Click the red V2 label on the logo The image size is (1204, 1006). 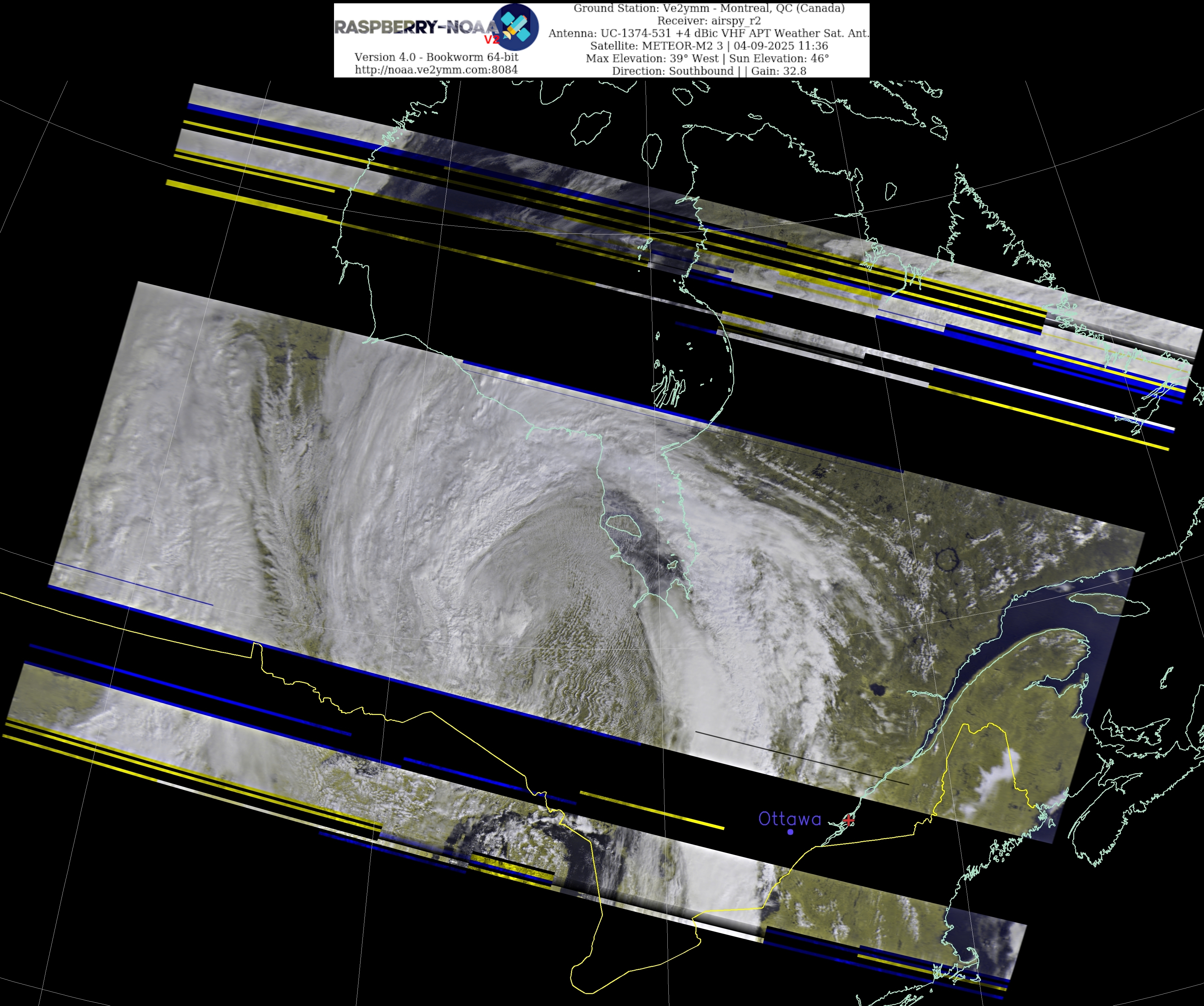(x=492, y=40)
